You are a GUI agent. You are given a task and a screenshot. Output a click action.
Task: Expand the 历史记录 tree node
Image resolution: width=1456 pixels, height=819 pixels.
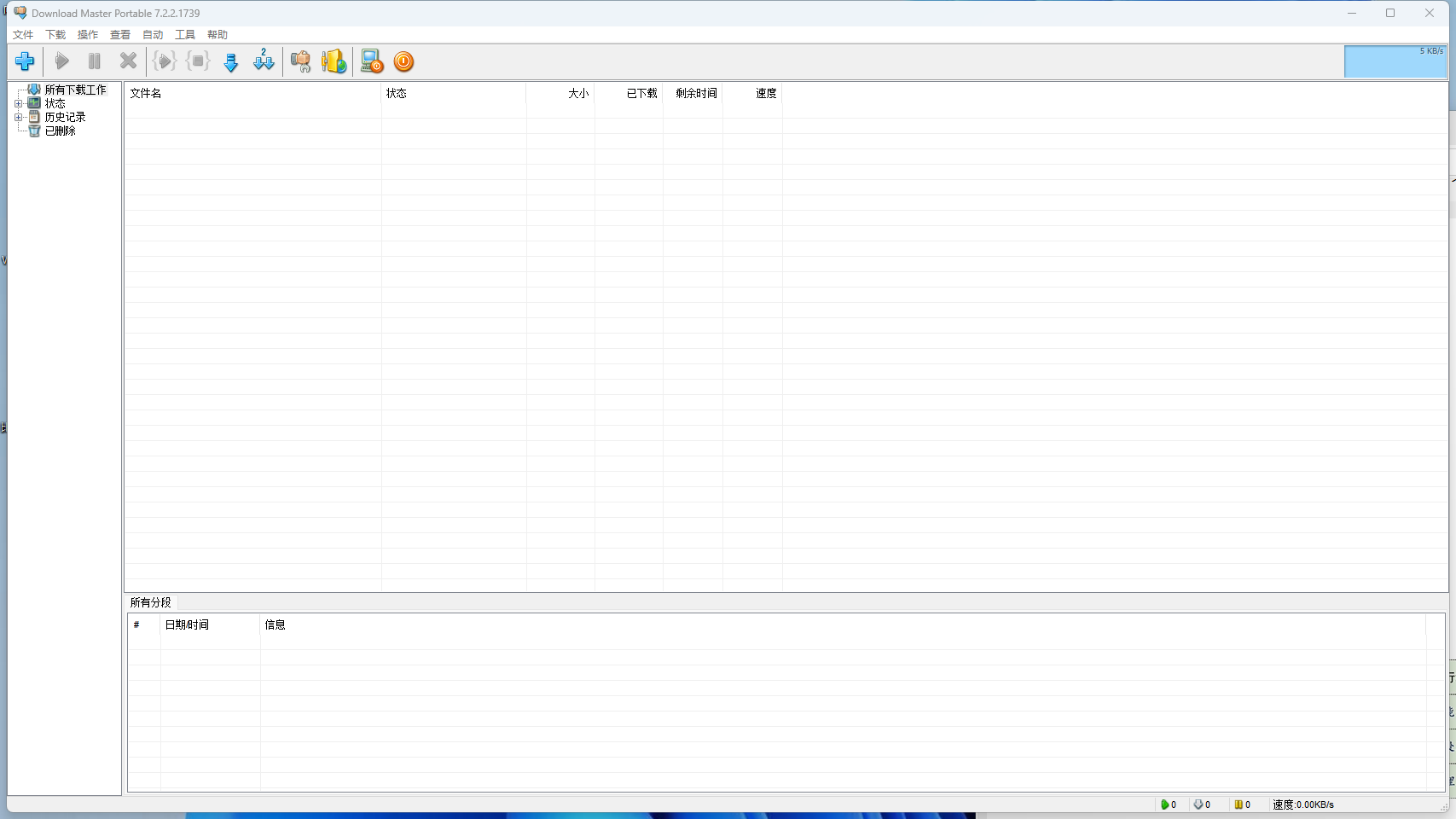[18, 117]
